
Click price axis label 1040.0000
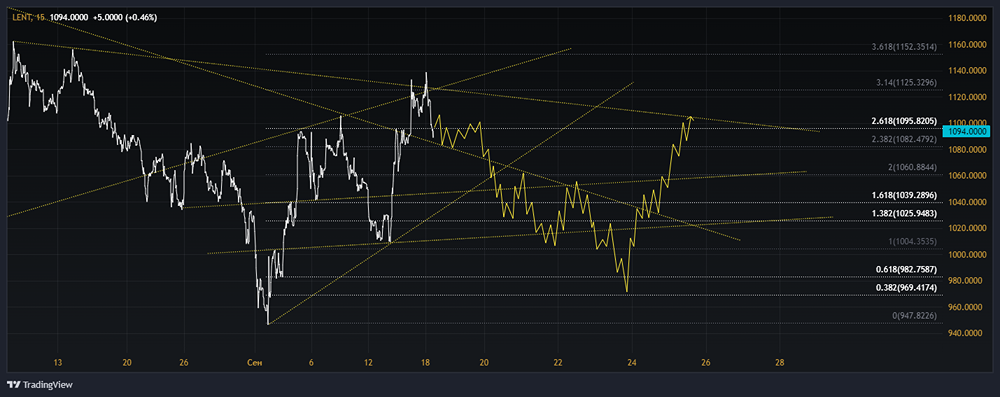(x=966, y=202)
